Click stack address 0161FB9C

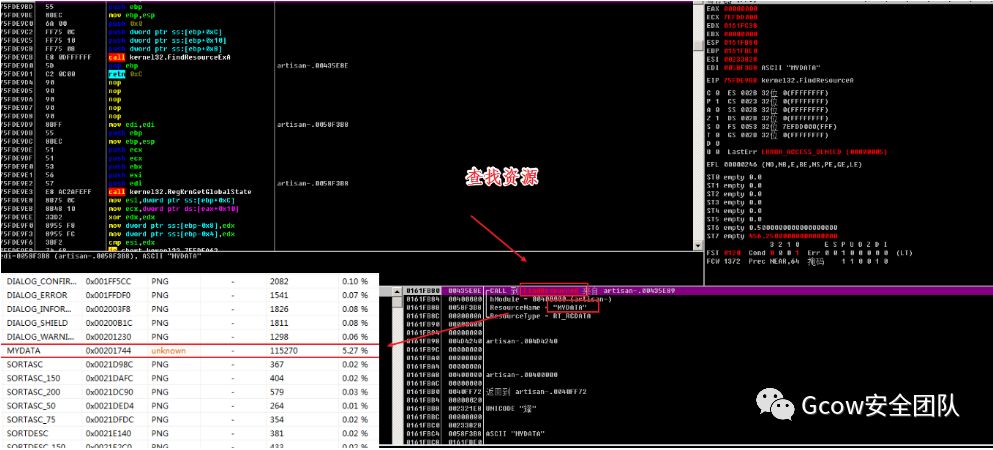(424, 349)
